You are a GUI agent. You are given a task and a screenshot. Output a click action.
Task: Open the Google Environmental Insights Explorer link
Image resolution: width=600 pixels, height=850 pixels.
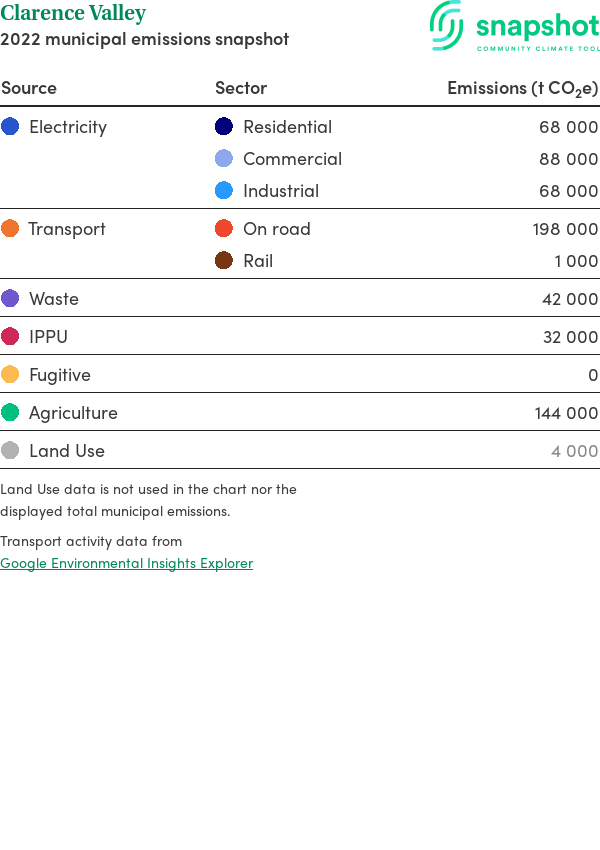click(126, 563)
